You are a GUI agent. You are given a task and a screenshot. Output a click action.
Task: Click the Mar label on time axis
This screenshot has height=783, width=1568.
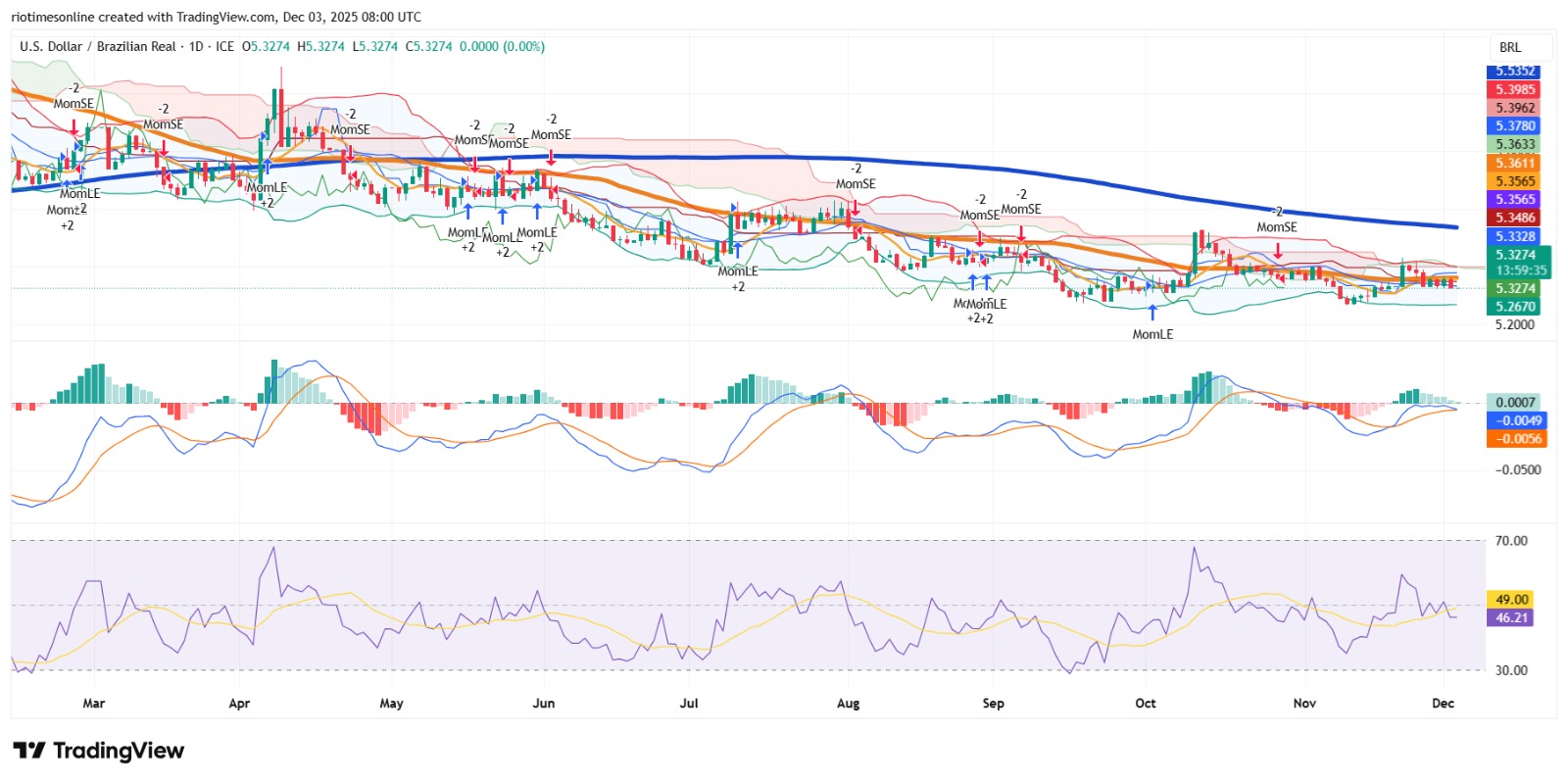94,704
